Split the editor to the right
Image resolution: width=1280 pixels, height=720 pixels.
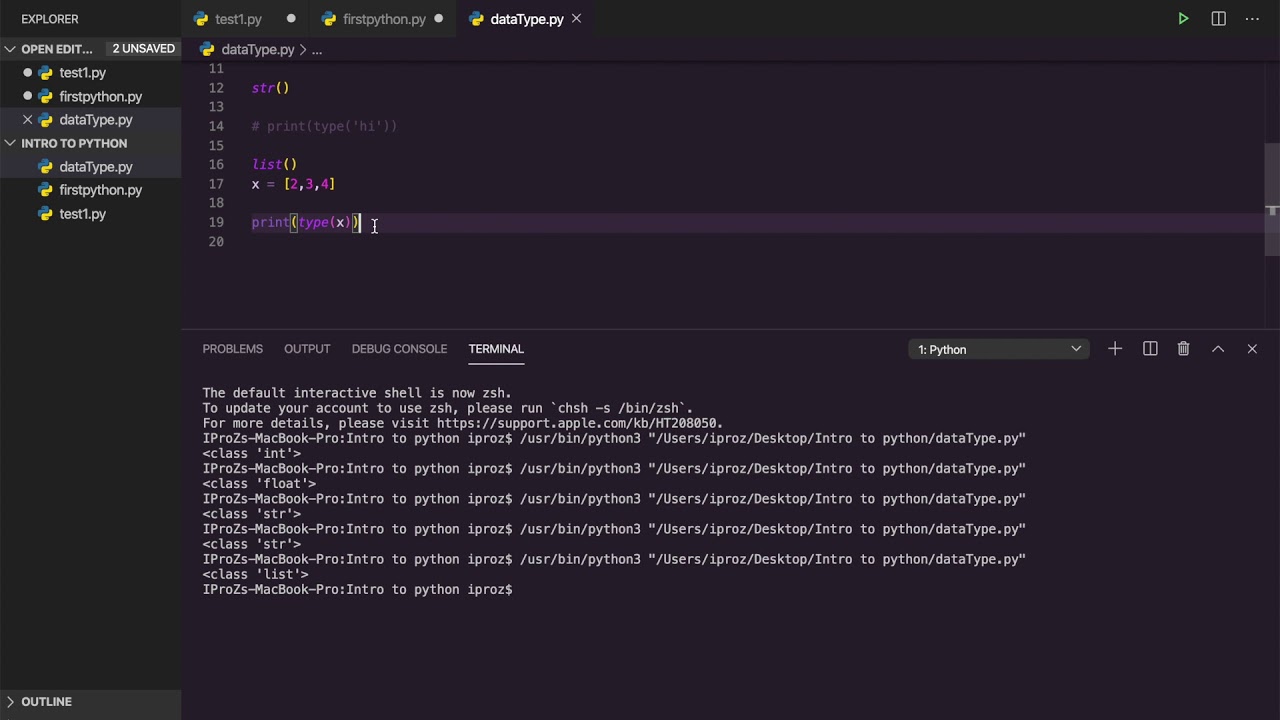coord(1218,19)
